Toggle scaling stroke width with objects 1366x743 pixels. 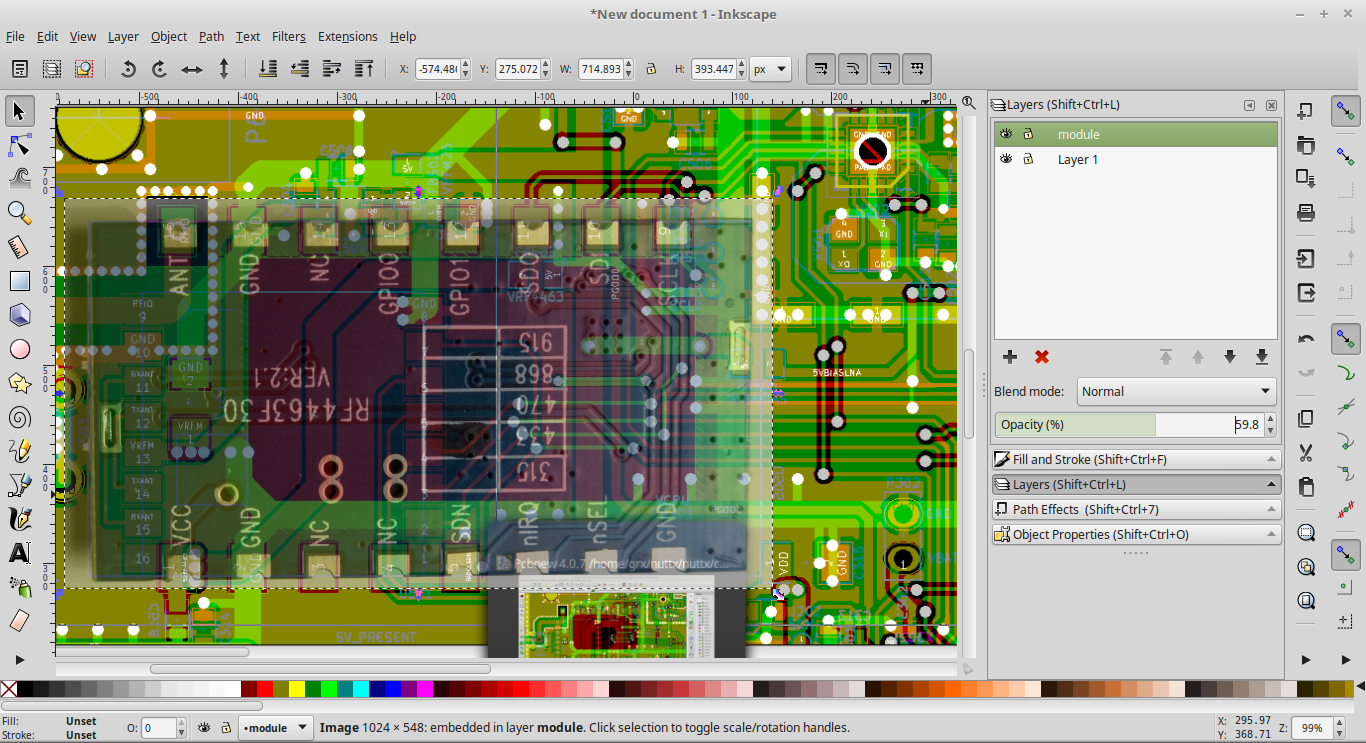pyautogui.click(x=821, y=69)
